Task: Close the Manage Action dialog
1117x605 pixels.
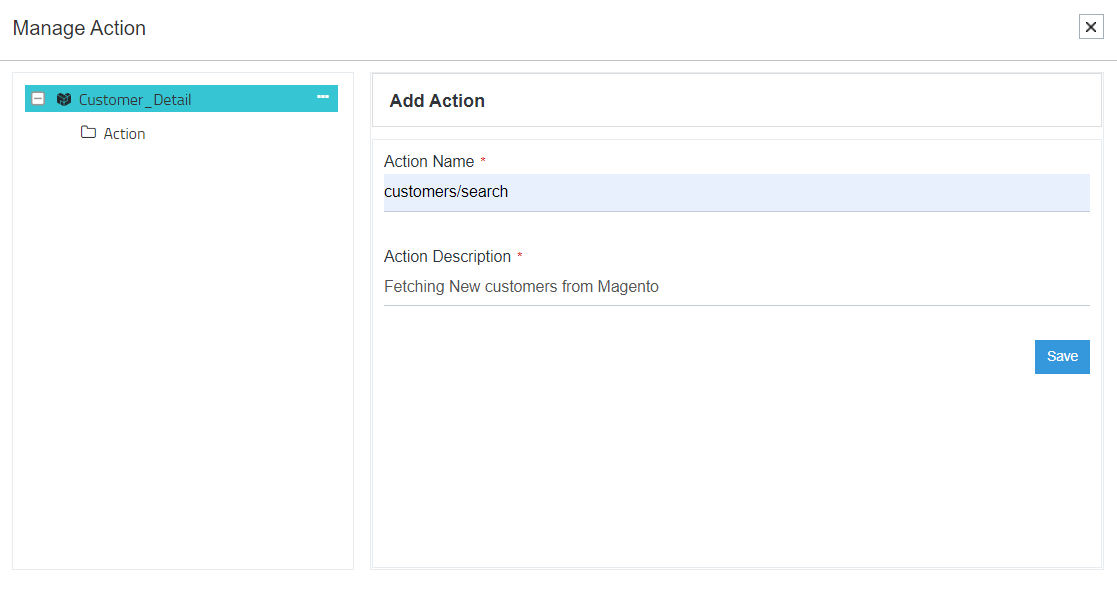Action: 1091,28
